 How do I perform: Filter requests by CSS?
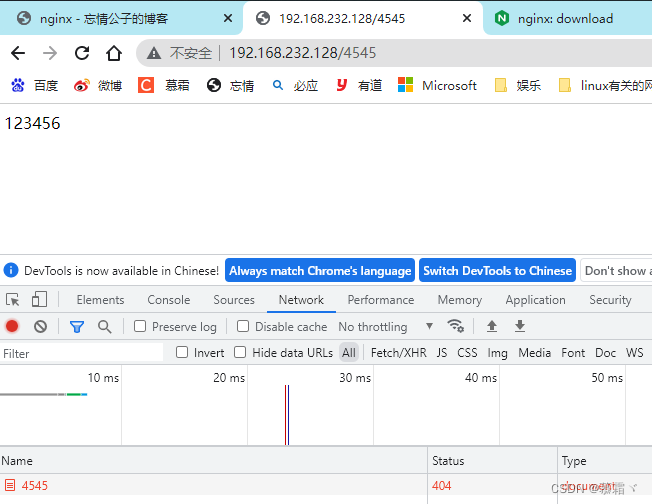(x=467, y=353)
